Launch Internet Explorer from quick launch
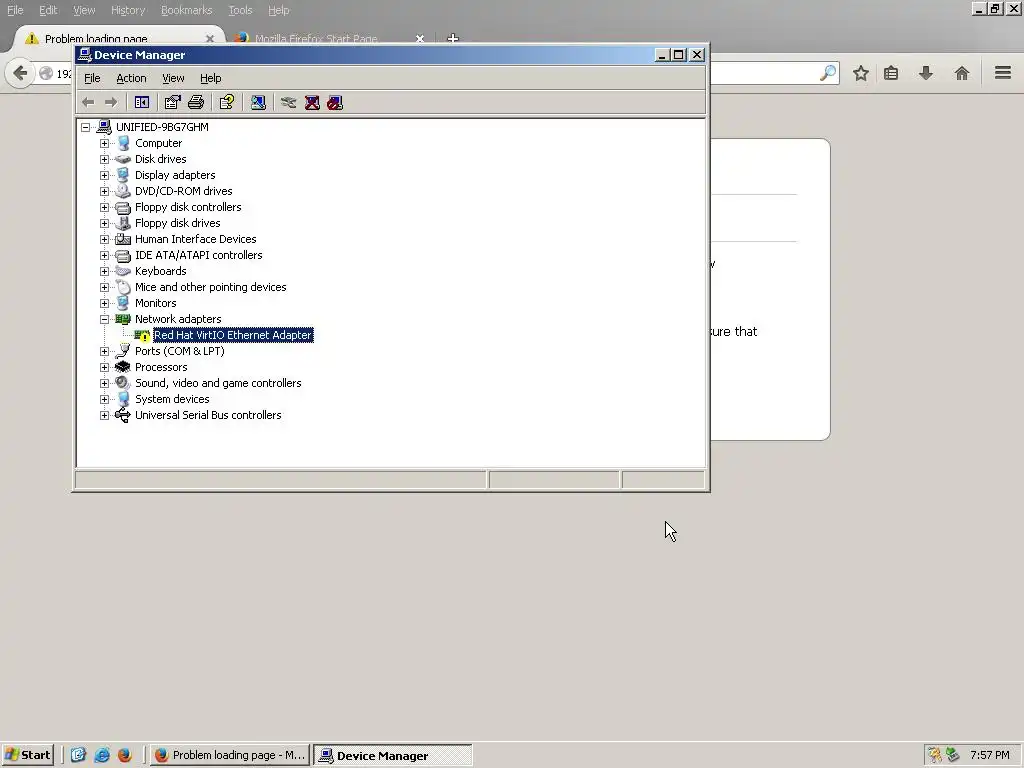Image resolution: width=1024 pixels, height=768 pixels. click(x=102, y=755)
